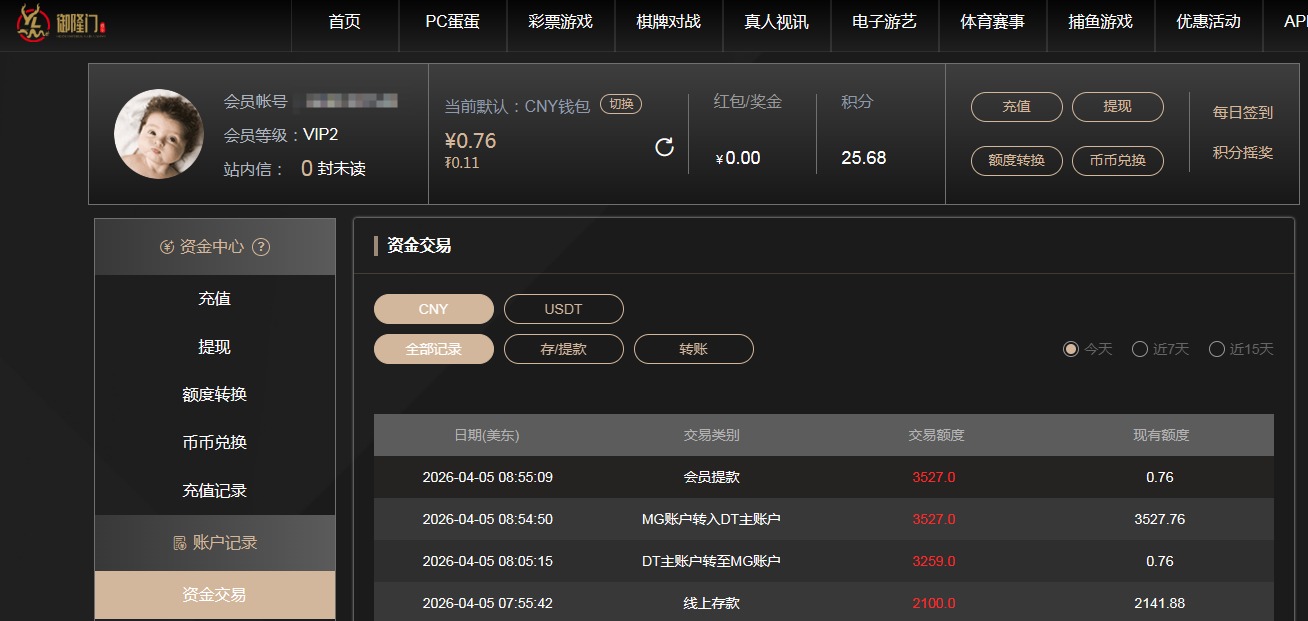Screen dimensions: 1308x621
Task: Switch to the 存/提款 records tab
Action: pos(564,349)
